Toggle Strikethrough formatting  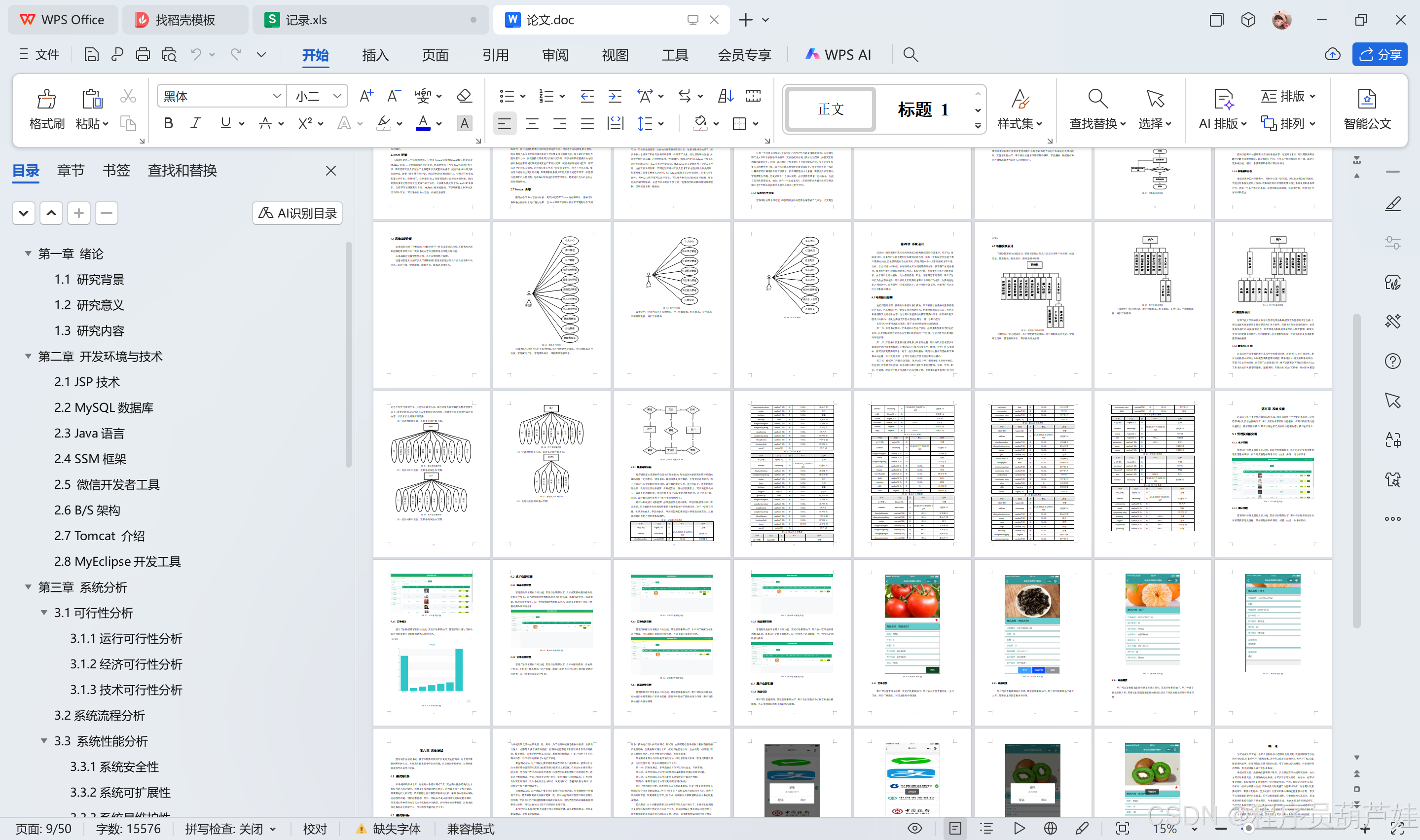coord(265,123)
